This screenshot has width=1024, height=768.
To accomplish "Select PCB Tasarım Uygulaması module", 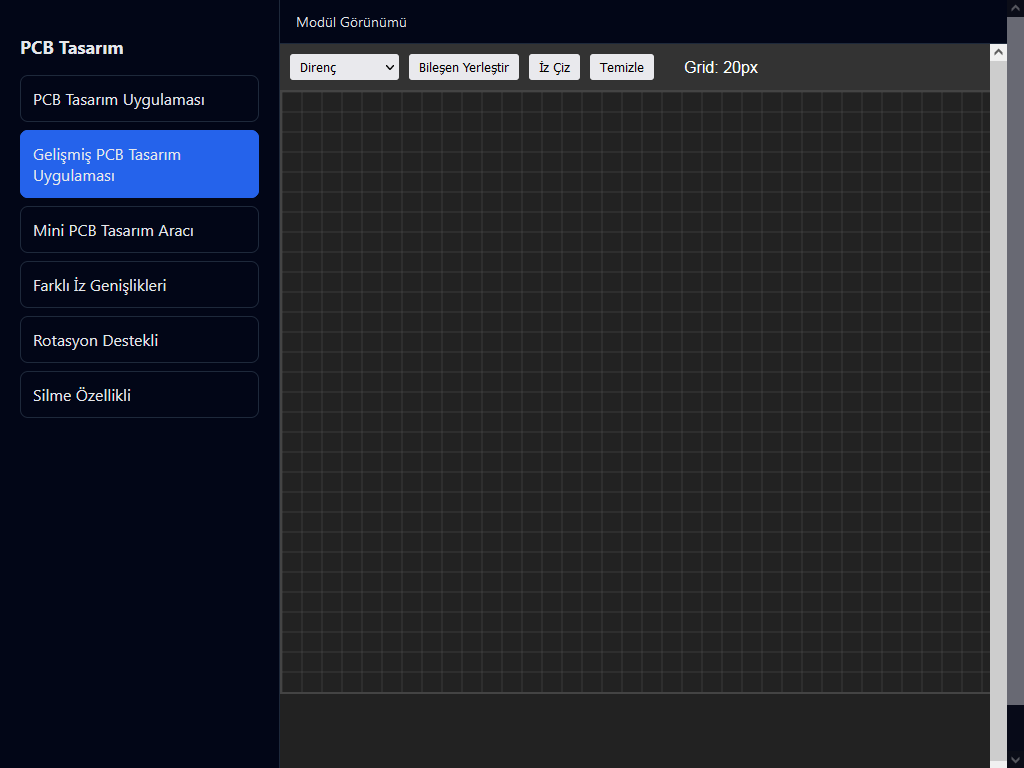I will pos(140,99).
